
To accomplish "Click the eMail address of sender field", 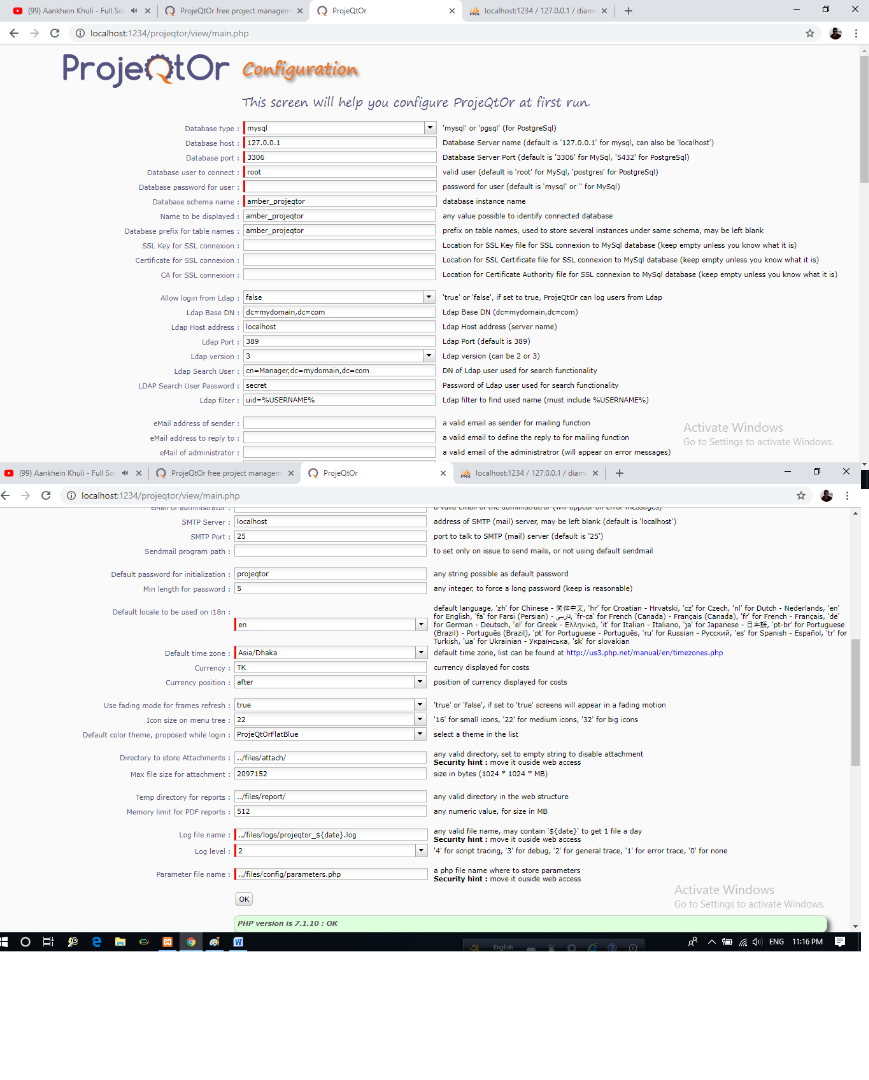I will (339, 423).
